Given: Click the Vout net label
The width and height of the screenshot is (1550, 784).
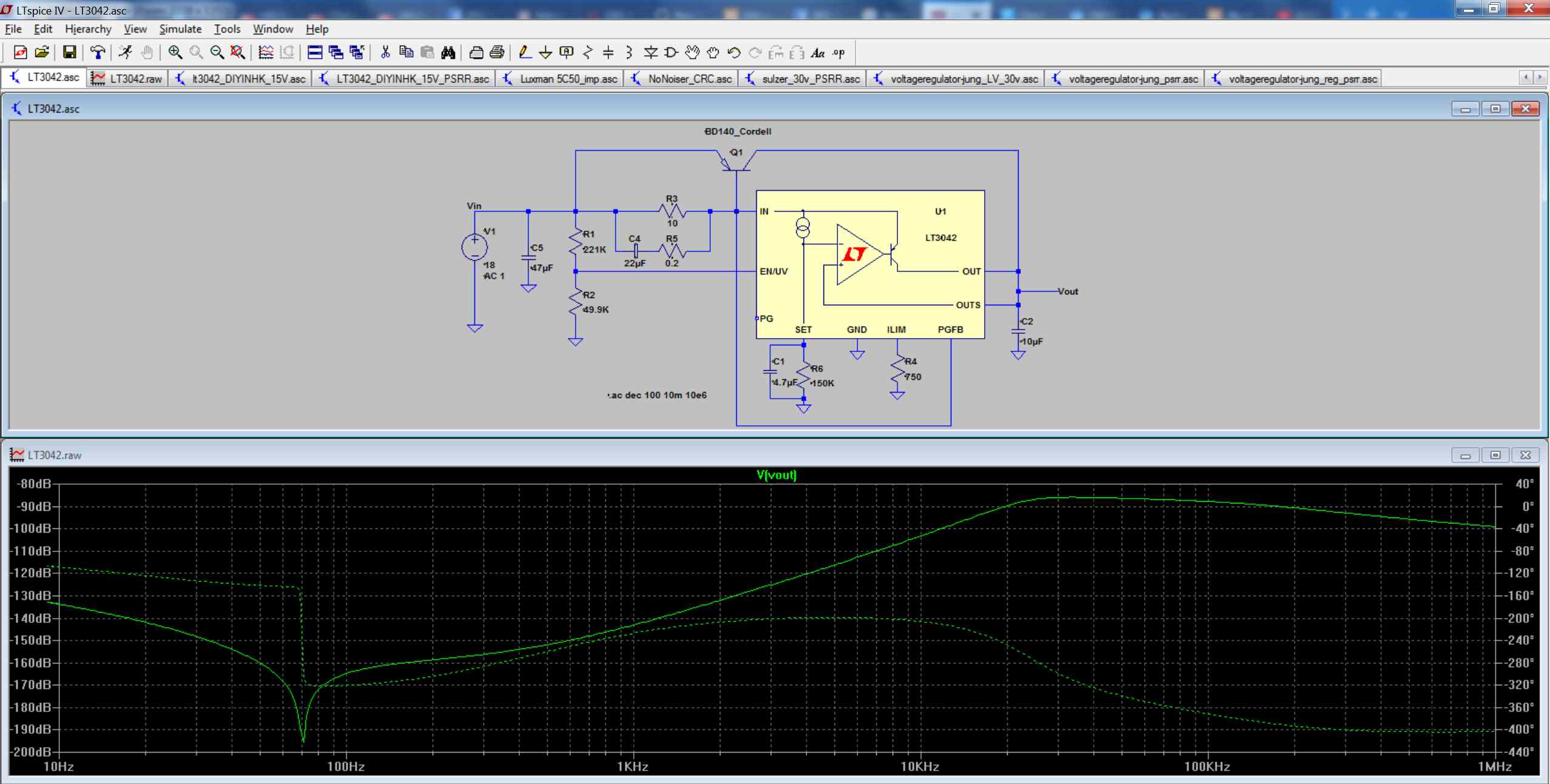Looking at the screenshot, I should [1068, 291].
